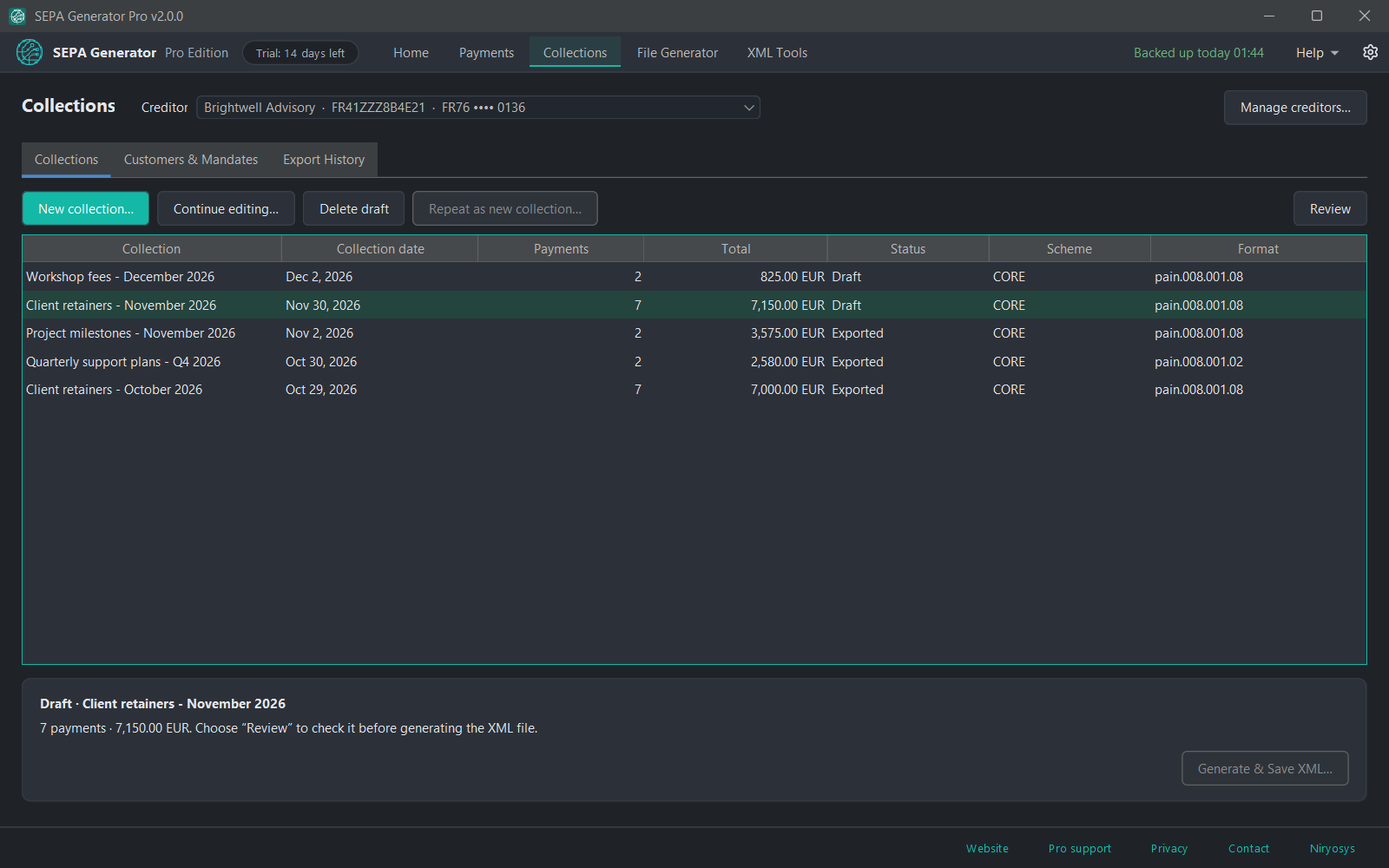Open Manage creditors dialog
Image resolution: width=1389 pixels, height=868 pixels.
point(1295,108)
